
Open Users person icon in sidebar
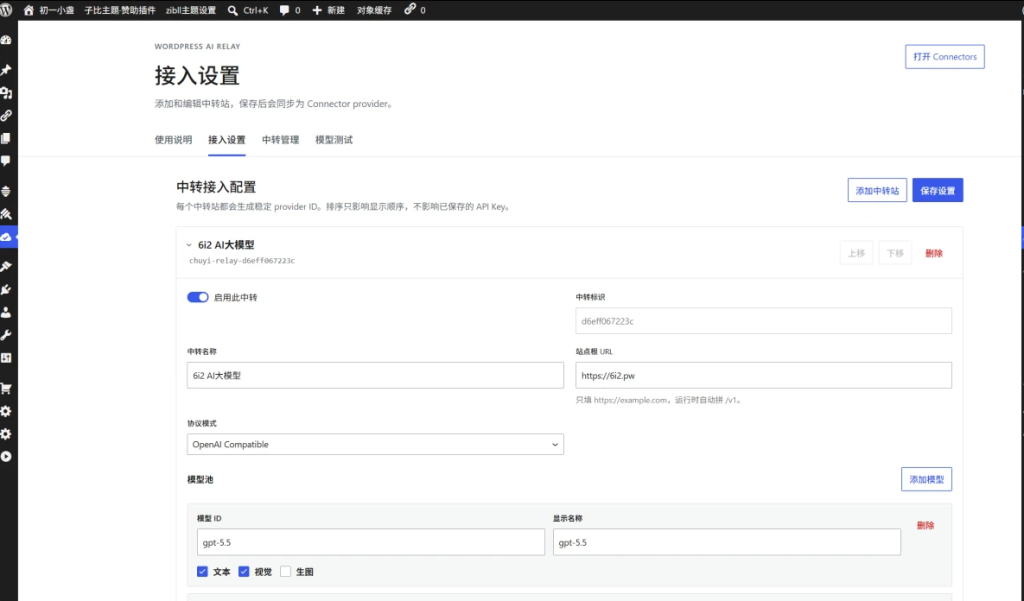6,312
